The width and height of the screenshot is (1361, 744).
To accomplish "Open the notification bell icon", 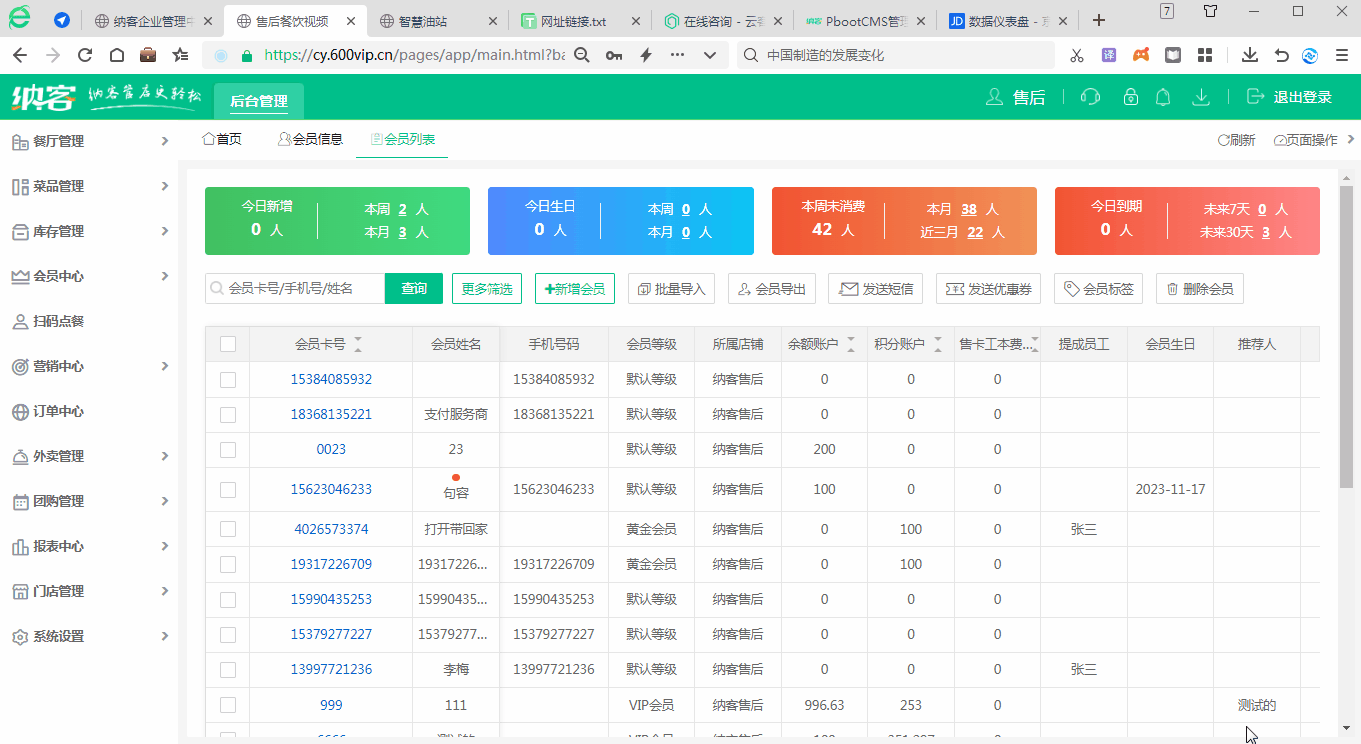I will pos(1163,97).
